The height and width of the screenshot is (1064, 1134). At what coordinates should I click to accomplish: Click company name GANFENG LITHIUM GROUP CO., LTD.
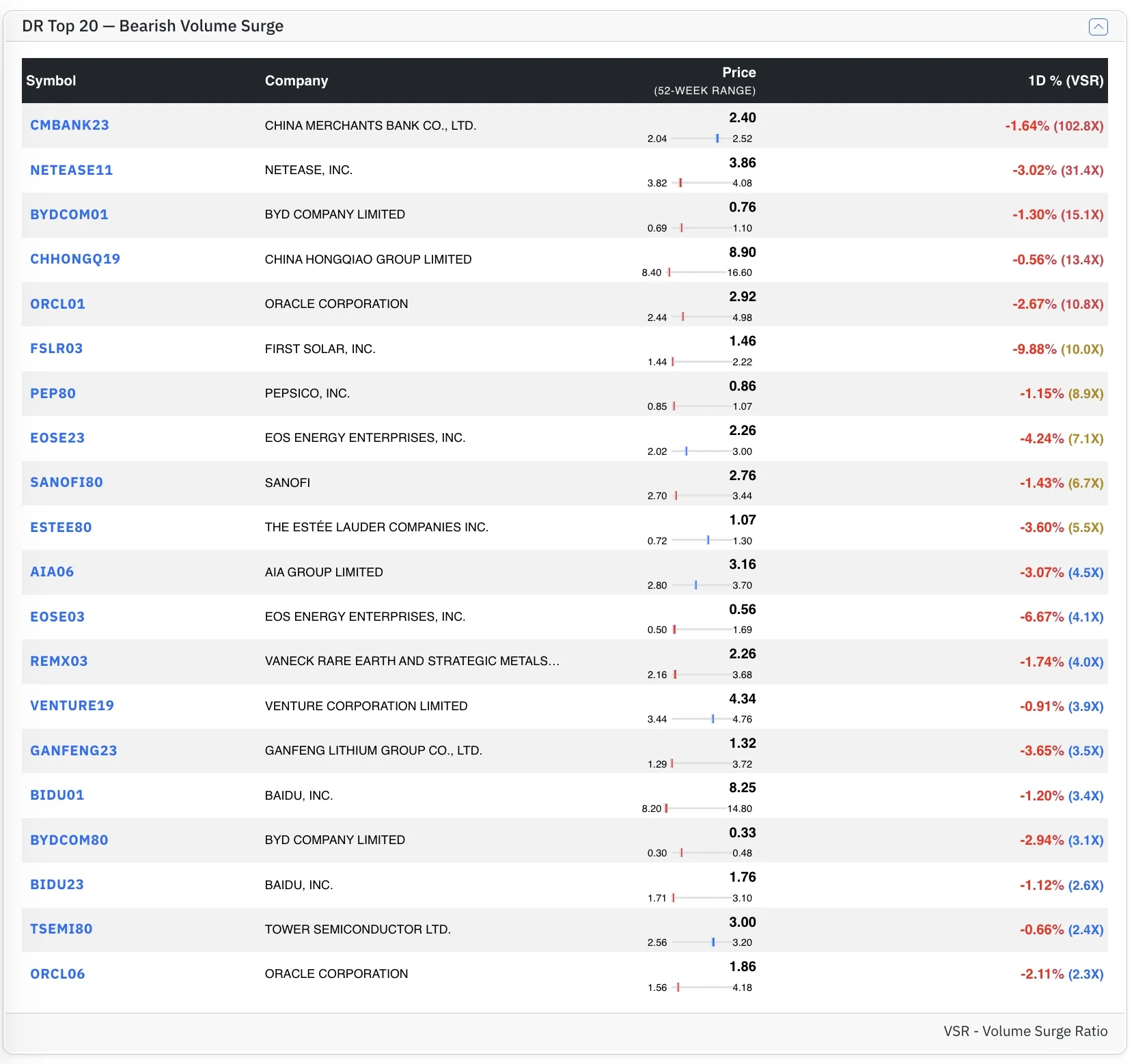374,751
